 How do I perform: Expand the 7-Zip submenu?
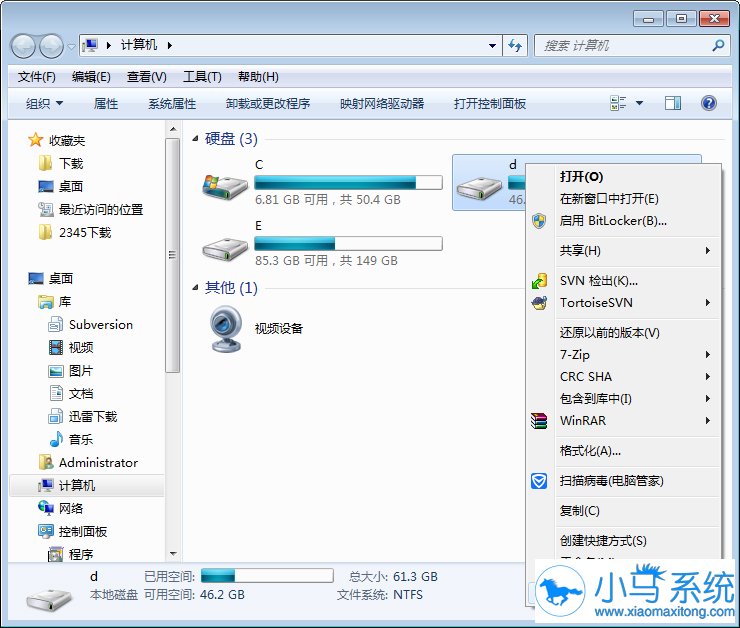click(x=708, y=354)
